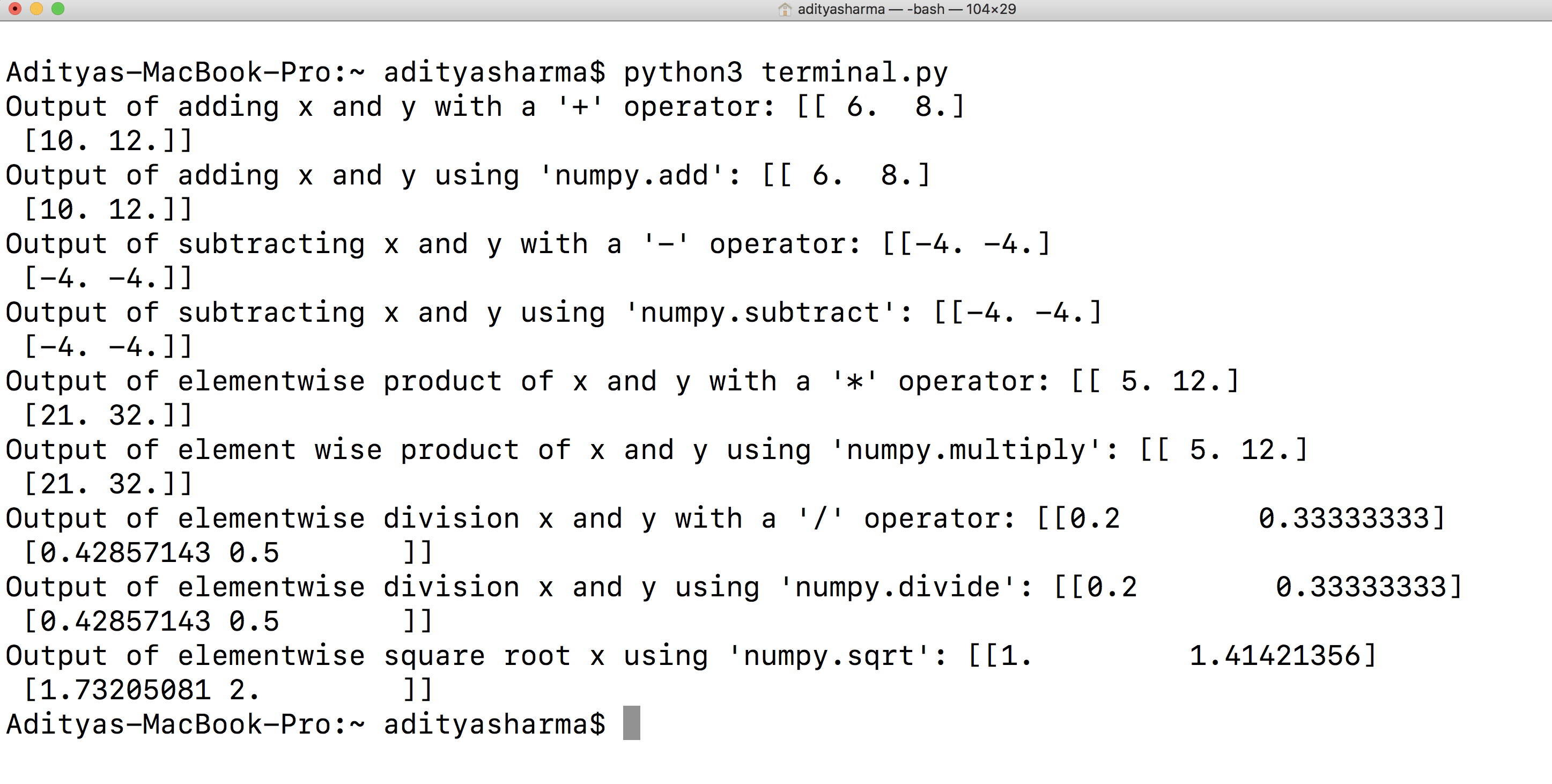Click the line about division with '/' operator
The width and height of the screenshot is (1552, 784).
[726, 520]
